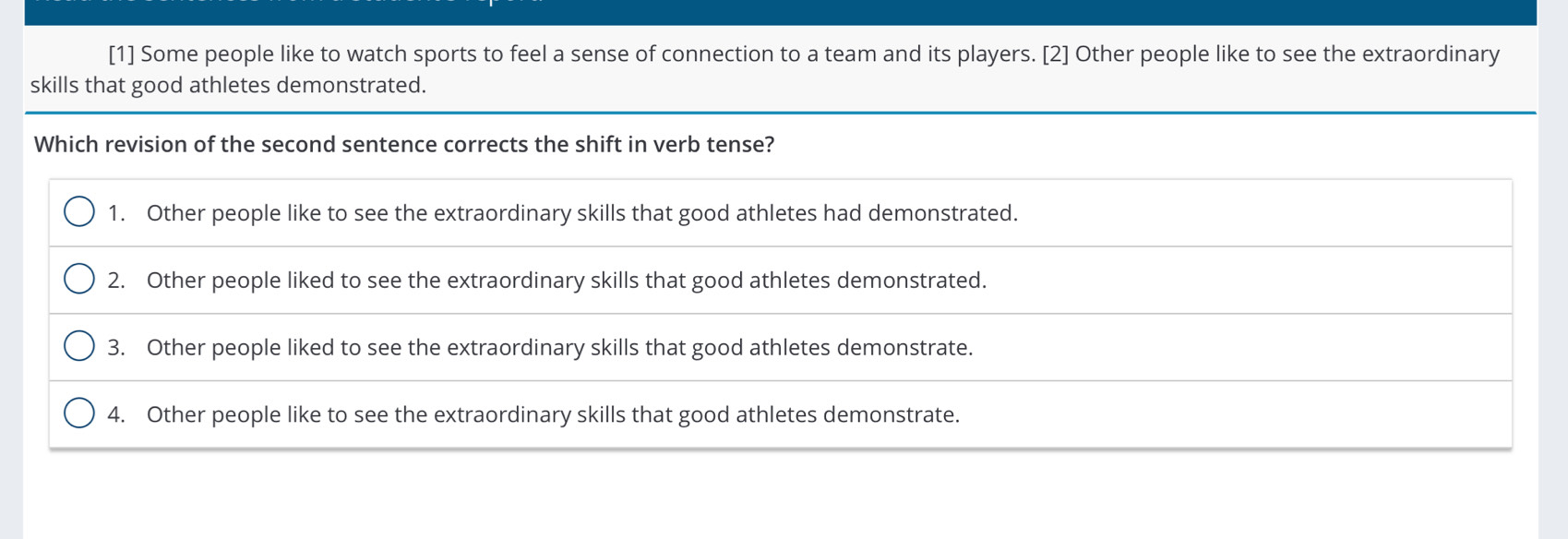Viewport: 1568px width, 539px height.
Task: Click answer text "liked to see… athletes demonstrate."
Action: (x=559, y=348)
